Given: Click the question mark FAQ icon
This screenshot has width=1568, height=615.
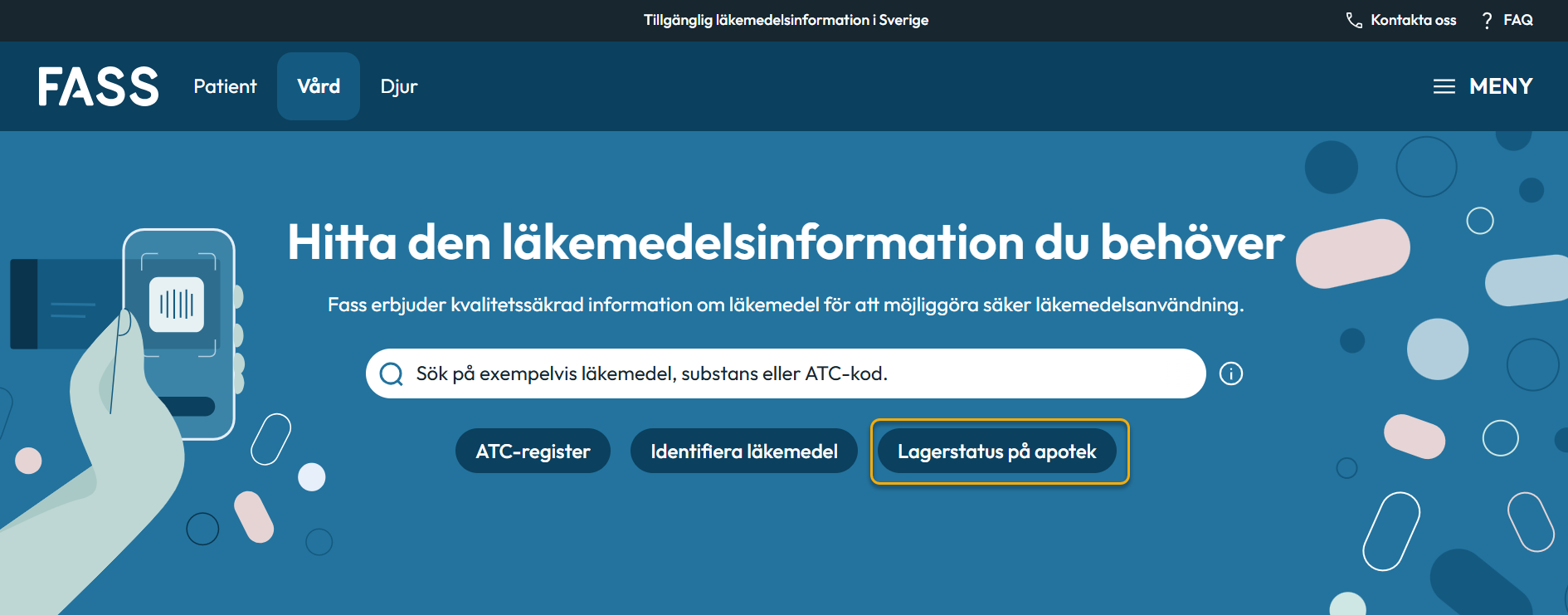Looking at the screenshot, I should pos(1487,20).
